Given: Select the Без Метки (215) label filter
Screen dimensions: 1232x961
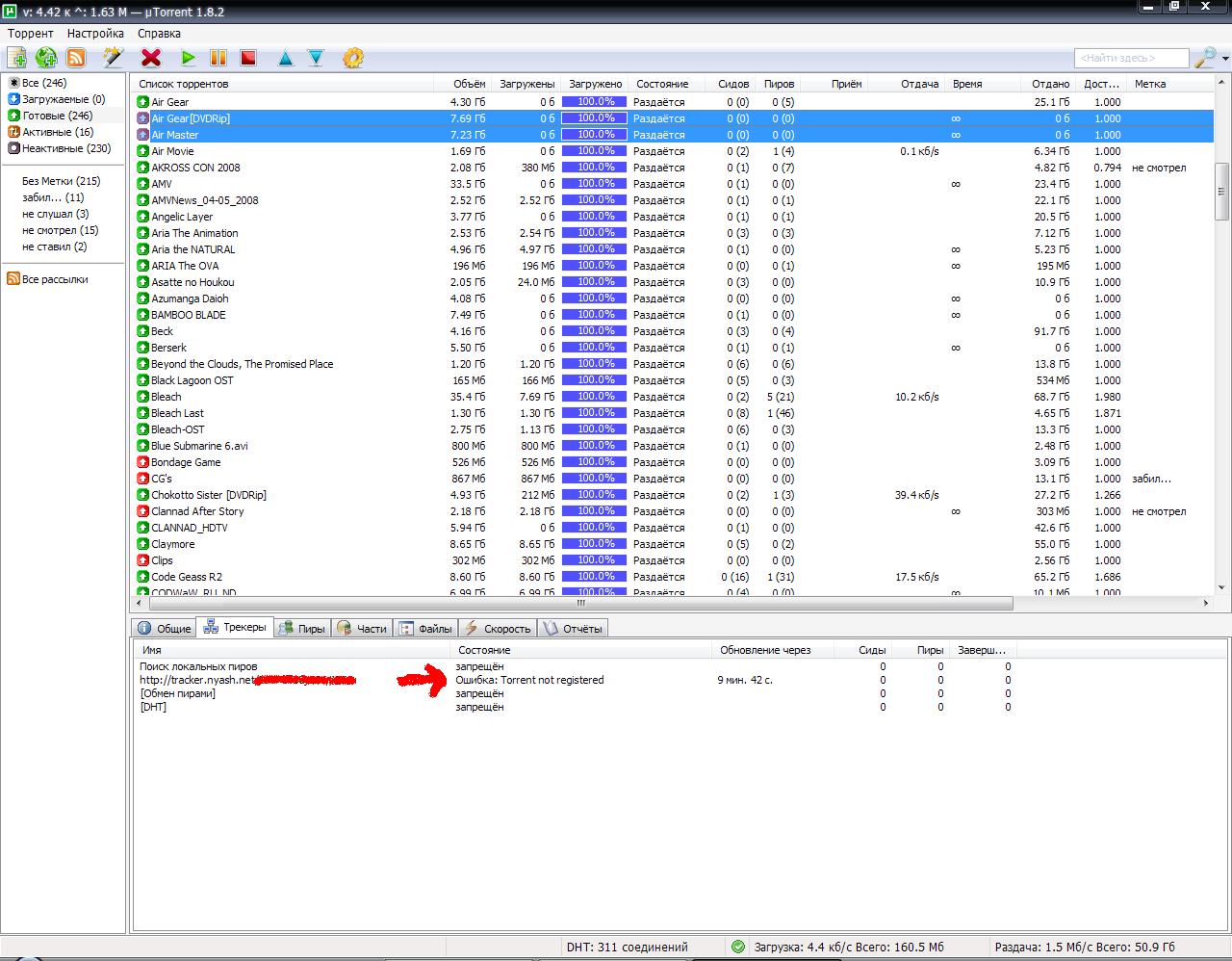Looking at the screenshot, I should (x=62, y=181).
